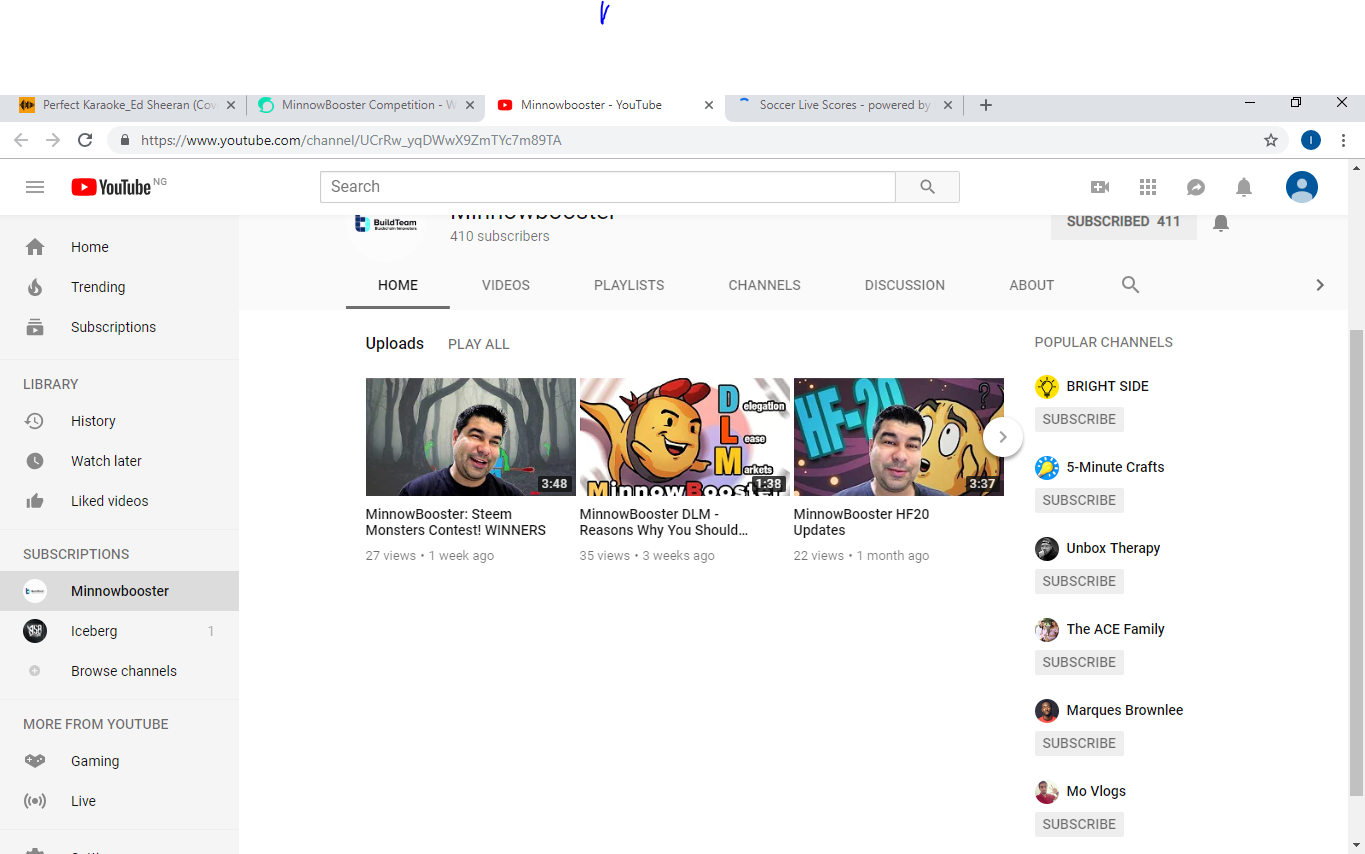Click the channel search magnifier icon
The height and width of the screenshot is (854, 1365).
1130,285
